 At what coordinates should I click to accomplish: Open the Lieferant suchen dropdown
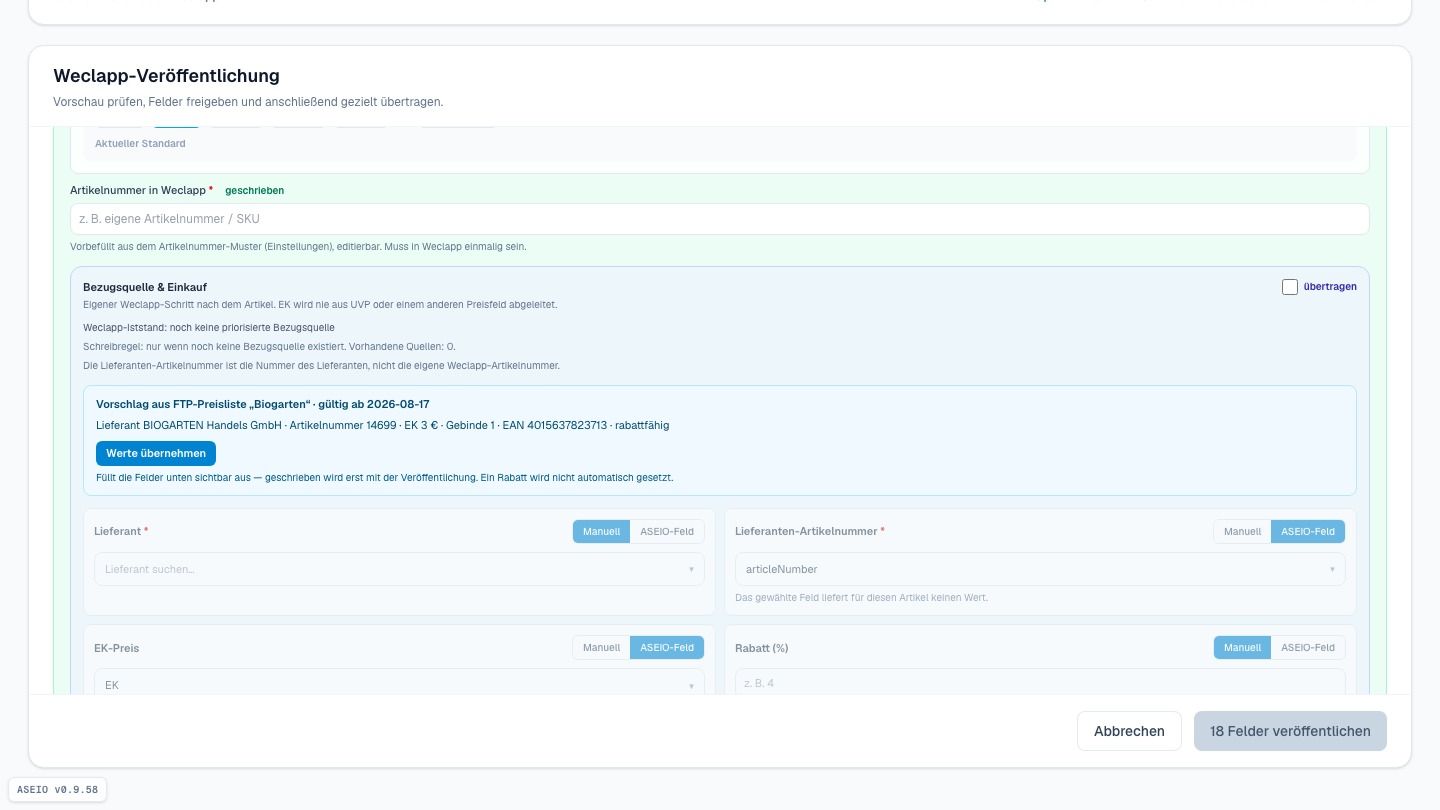pyautogui.click(x=399, y=569)
